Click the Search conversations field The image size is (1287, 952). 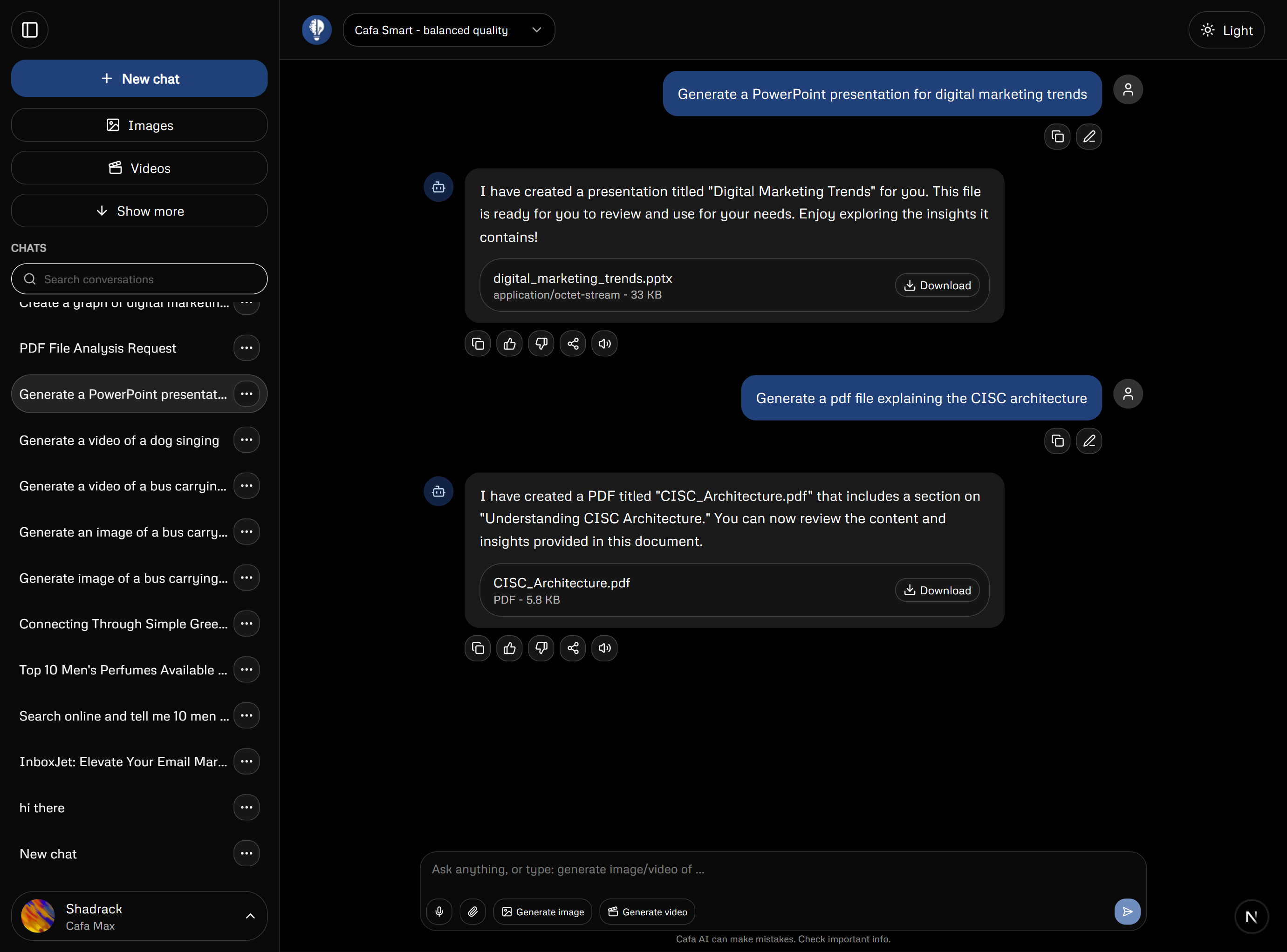[139, 279]
